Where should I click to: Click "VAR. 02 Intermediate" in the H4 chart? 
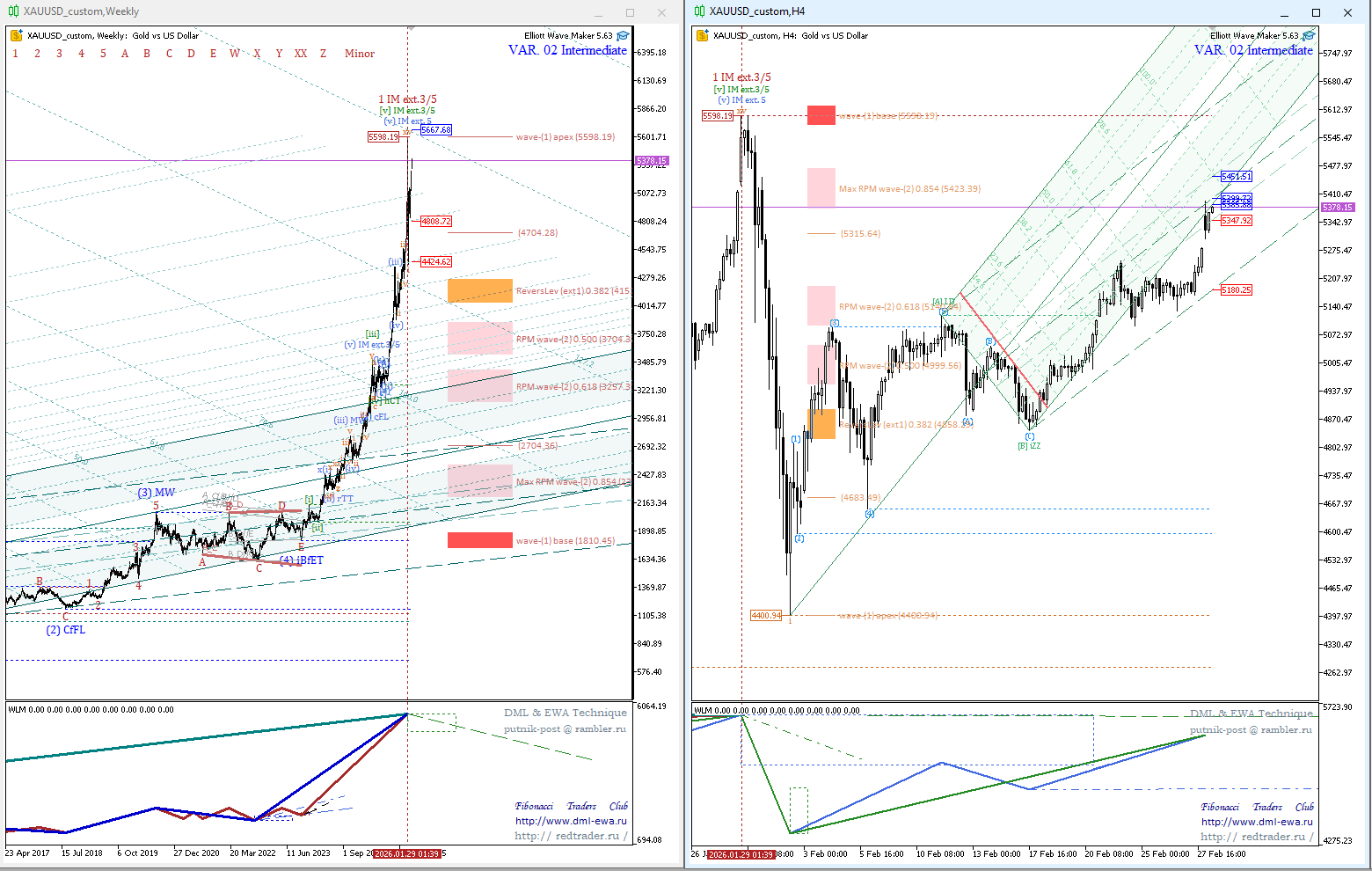1253,50
